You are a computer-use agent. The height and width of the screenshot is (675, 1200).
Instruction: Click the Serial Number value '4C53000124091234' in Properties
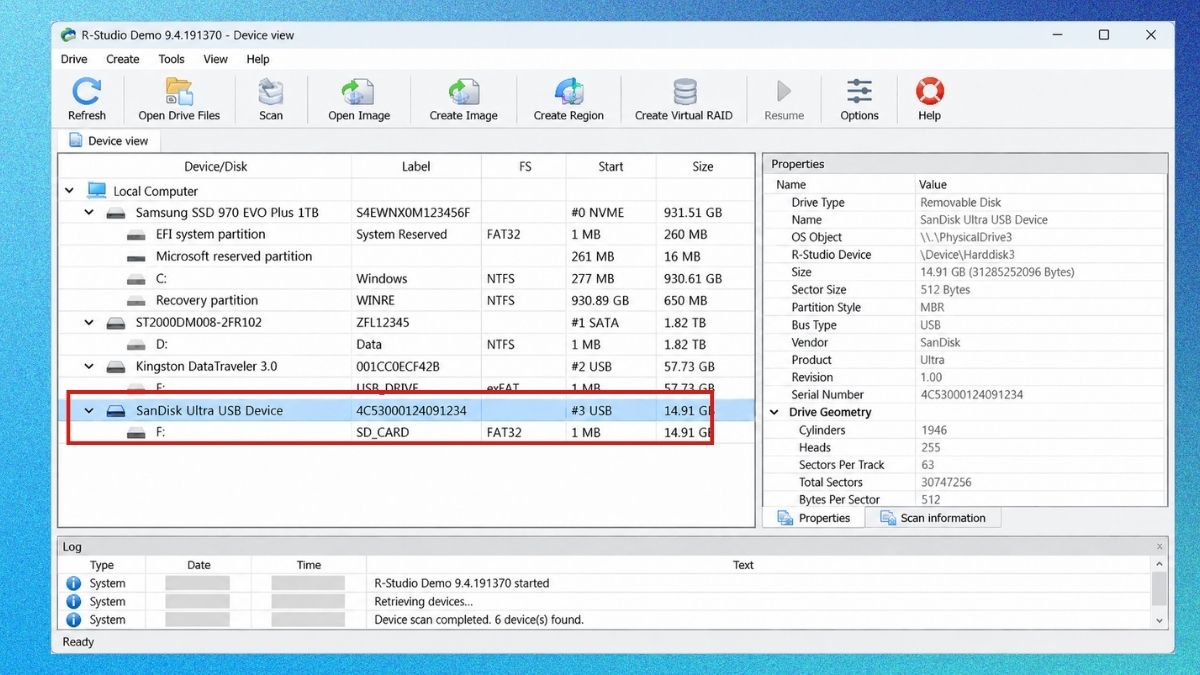point(971,395)
